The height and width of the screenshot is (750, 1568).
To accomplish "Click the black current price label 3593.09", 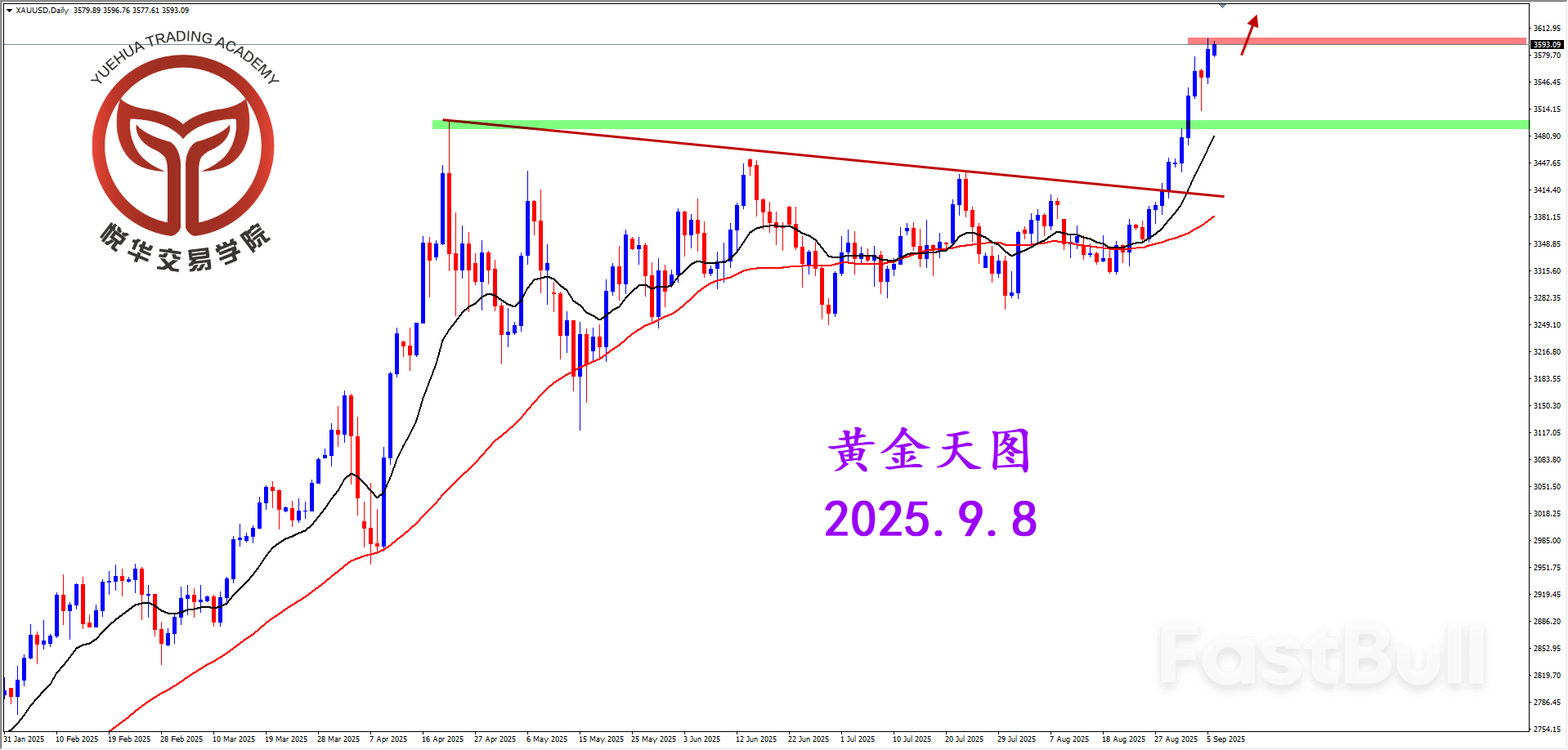I will click(1546, 45).
